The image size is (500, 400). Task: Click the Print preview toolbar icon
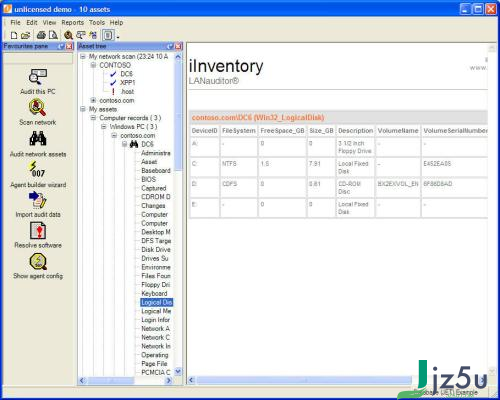click(x=53, y=35)
